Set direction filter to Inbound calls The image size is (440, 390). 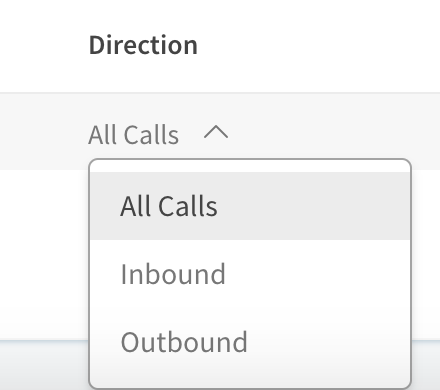point(250,274)
